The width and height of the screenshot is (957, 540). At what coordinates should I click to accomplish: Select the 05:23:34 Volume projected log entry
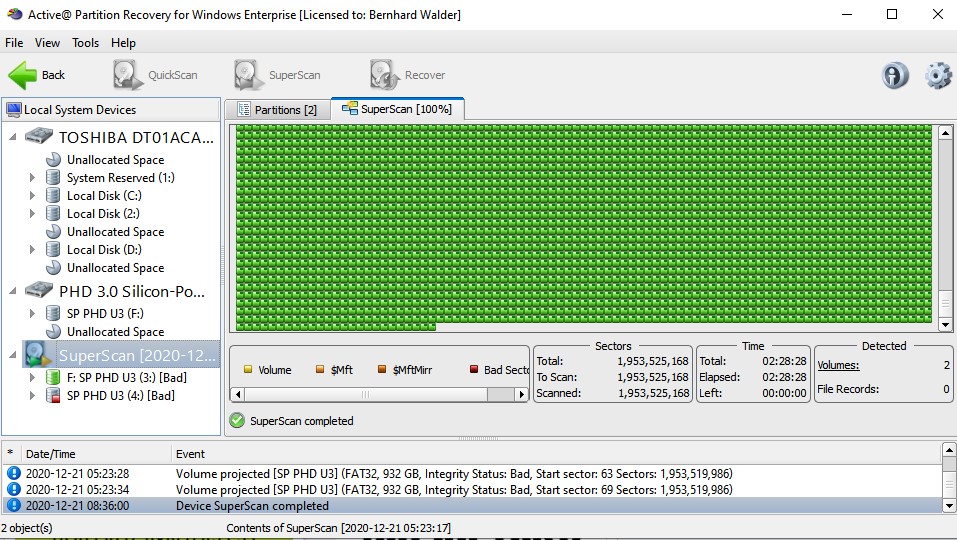(472, 489)
